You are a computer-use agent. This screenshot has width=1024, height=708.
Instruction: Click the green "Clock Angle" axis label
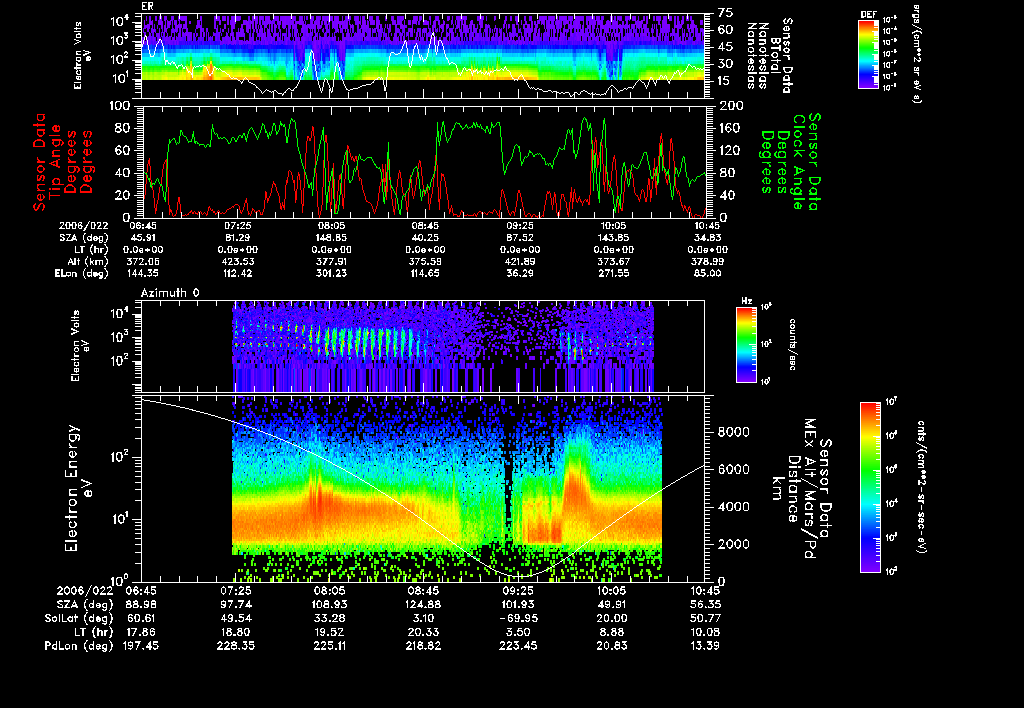(x=797, y=161)
